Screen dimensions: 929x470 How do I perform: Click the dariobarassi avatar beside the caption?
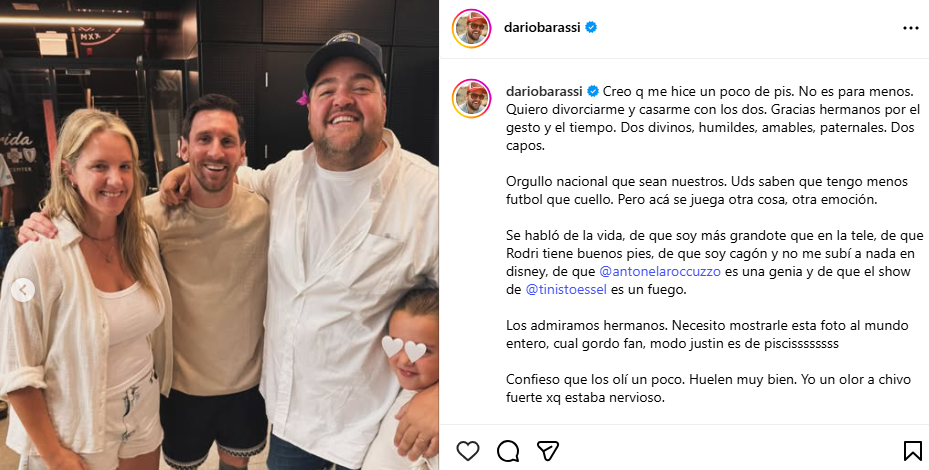click(472, 98)
